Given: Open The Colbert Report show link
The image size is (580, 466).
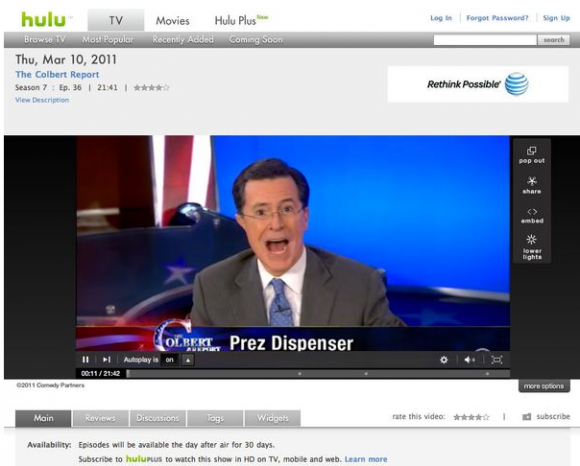Looking at the screenshot, I should (57, 74).
